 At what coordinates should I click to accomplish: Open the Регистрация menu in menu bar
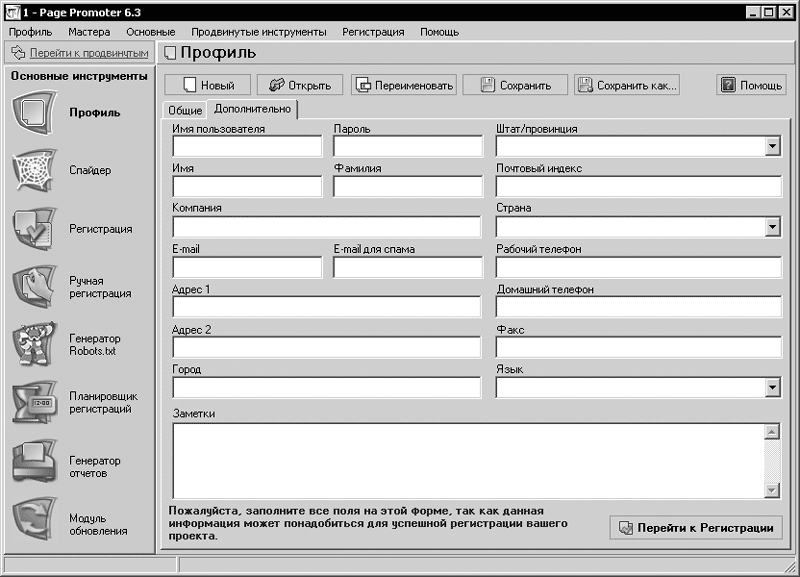click(x=373, y=32)
